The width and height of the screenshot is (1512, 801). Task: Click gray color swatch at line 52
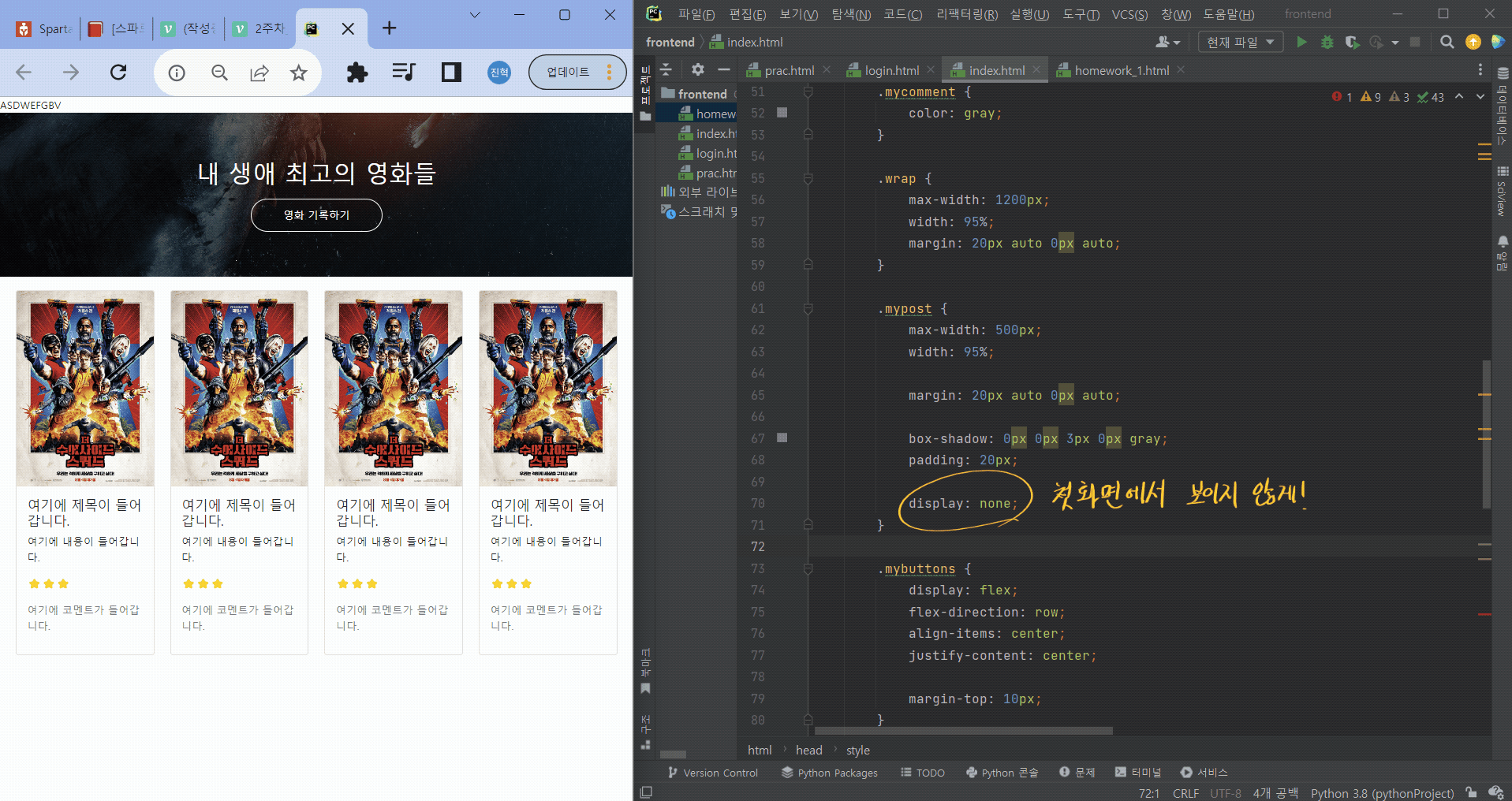pos(782,113)
